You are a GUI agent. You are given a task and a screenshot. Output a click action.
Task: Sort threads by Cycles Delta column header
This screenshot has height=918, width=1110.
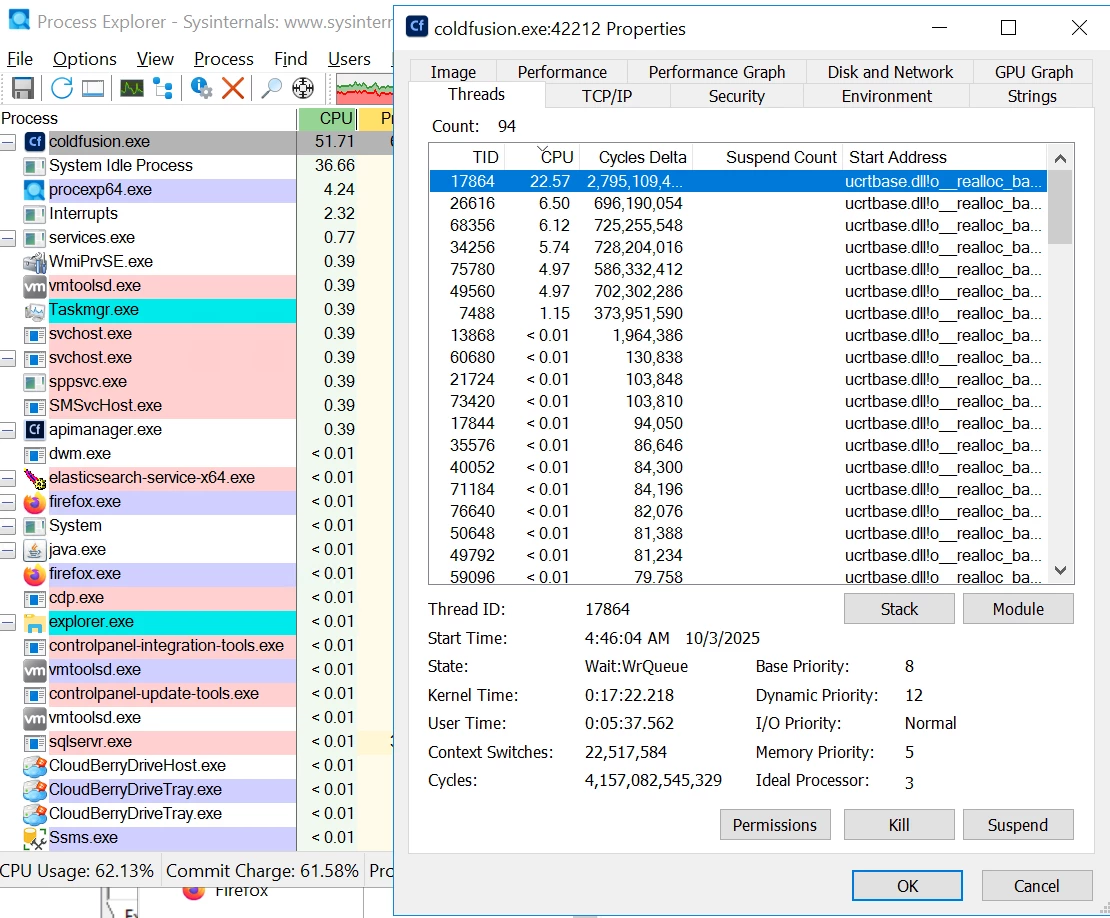(636, 157)
